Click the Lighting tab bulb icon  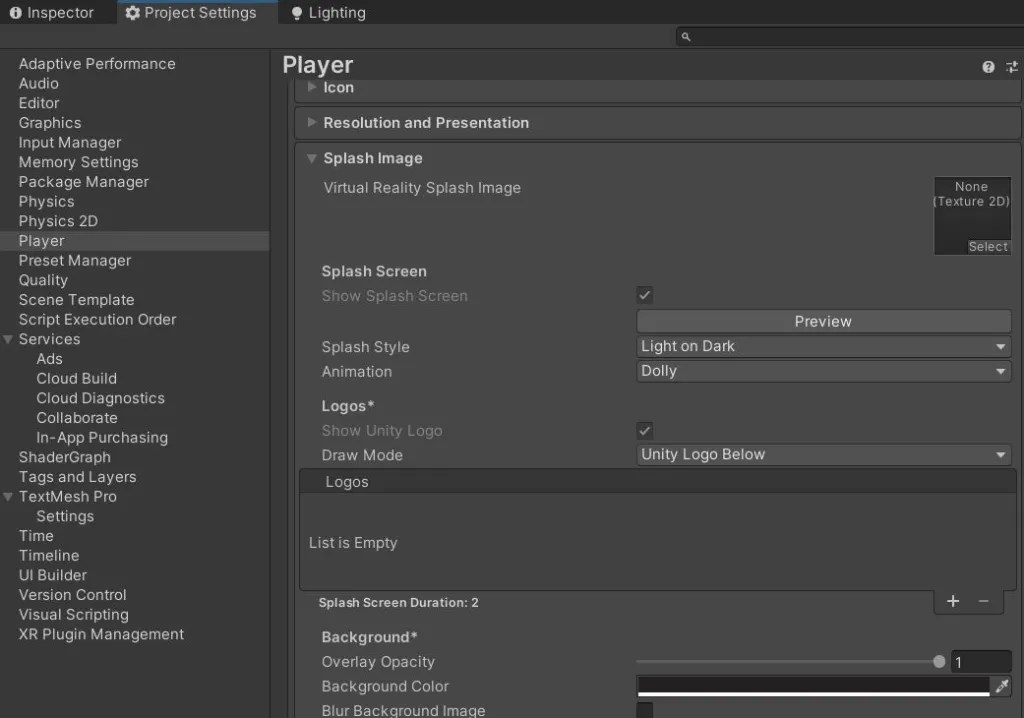pos(295,13)
